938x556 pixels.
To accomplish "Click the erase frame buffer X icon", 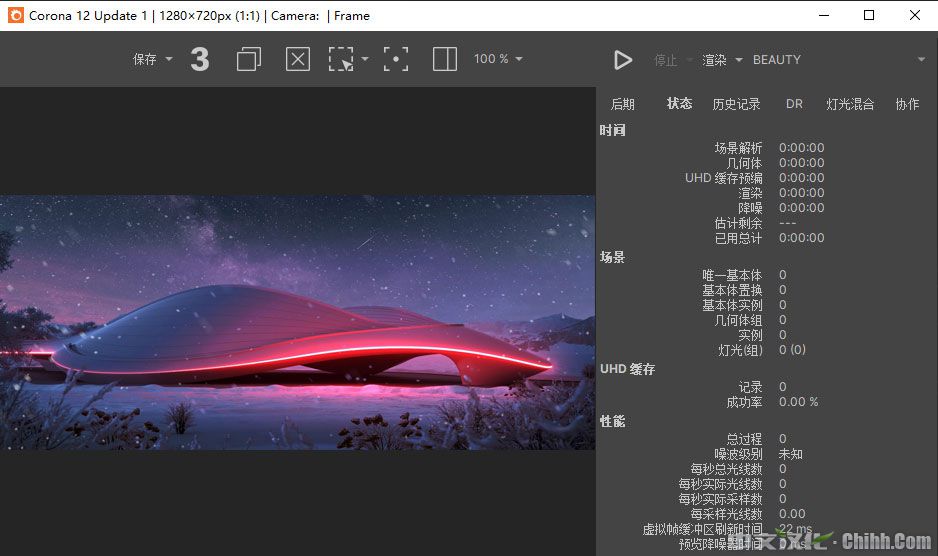I will (298, 60).
